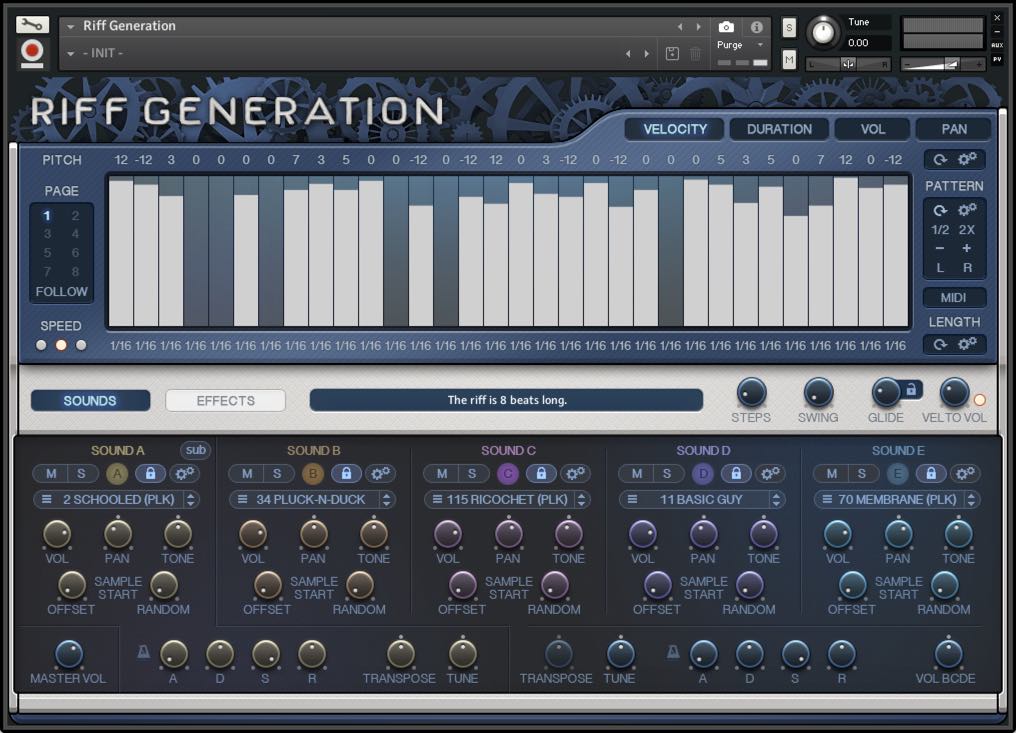
Task: Click the blue E sound badge
Action: point(898,474)
